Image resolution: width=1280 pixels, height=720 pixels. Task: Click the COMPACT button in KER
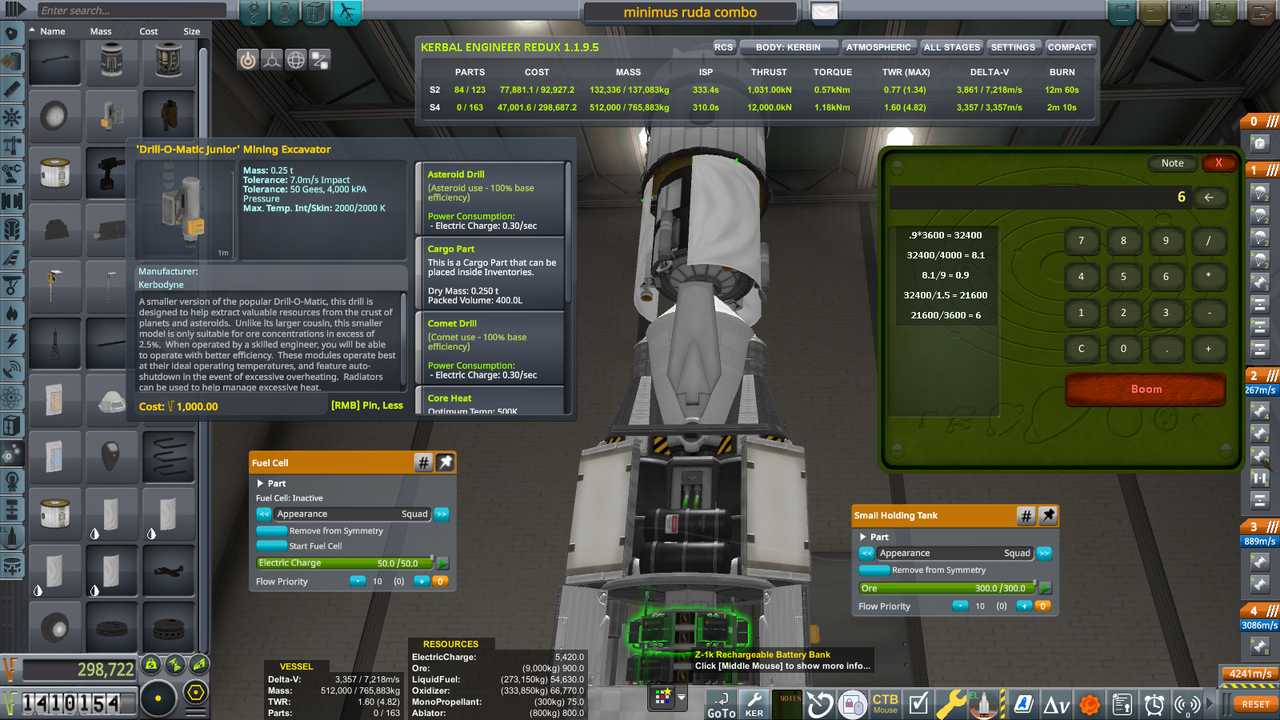pyautogui.click(x=1070, y=47)
